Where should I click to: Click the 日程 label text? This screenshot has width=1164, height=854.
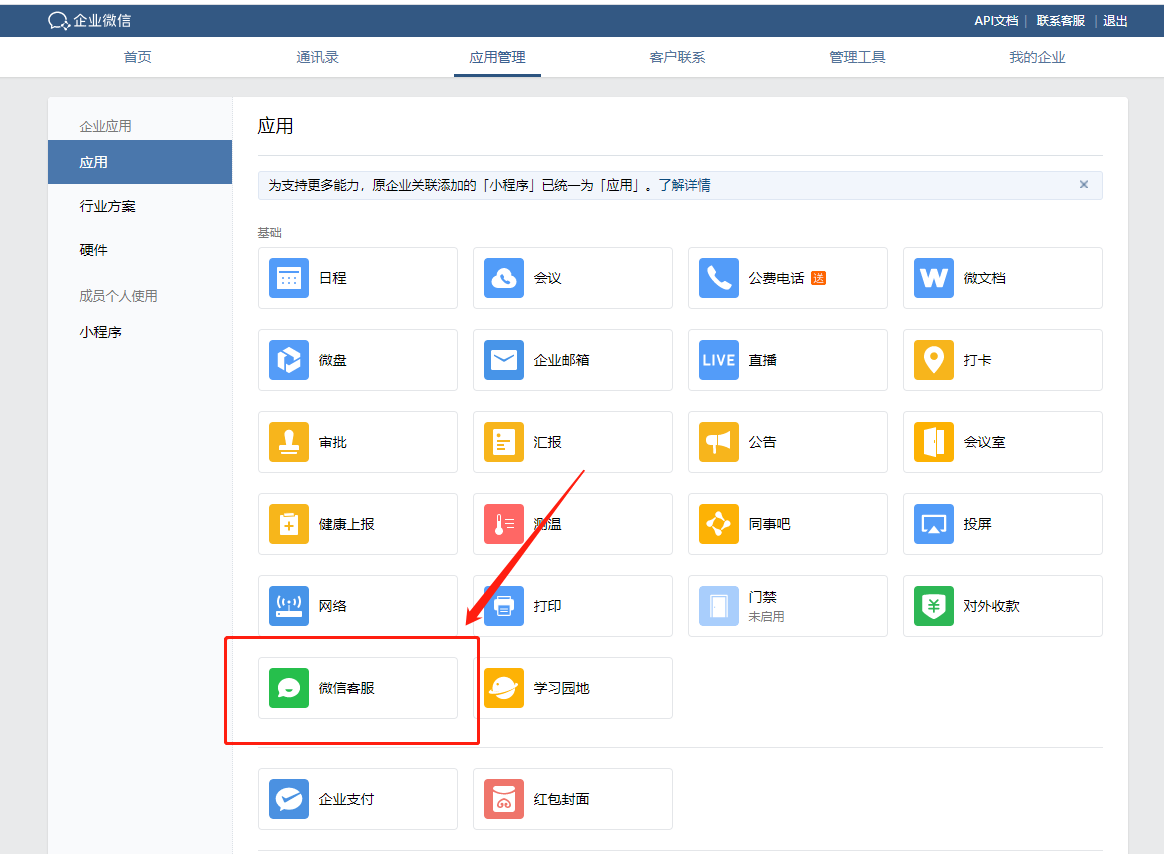click(x=333, y=278)
